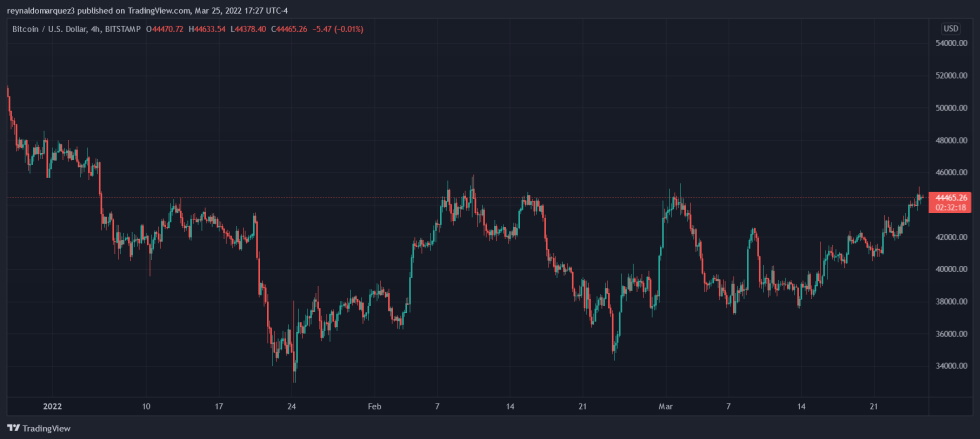980x439 pixels.
Task: Click the TradingView wordmark text
Action: tap(46, 428)
